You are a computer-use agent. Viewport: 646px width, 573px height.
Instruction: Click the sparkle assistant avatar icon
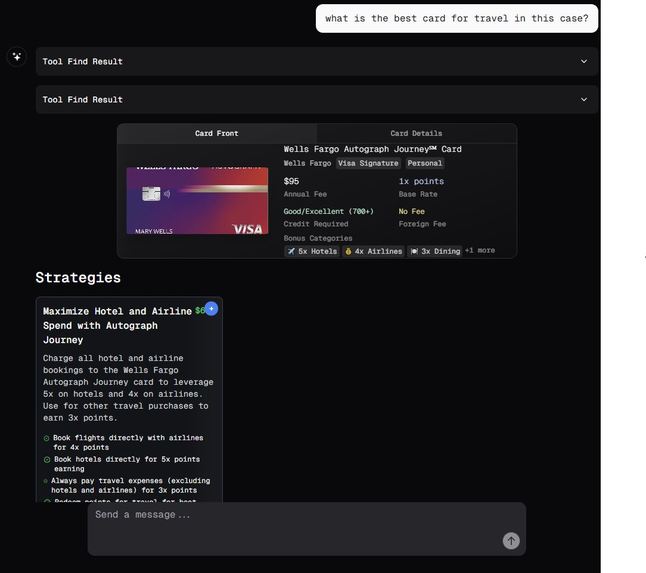[x=17, y=56]
